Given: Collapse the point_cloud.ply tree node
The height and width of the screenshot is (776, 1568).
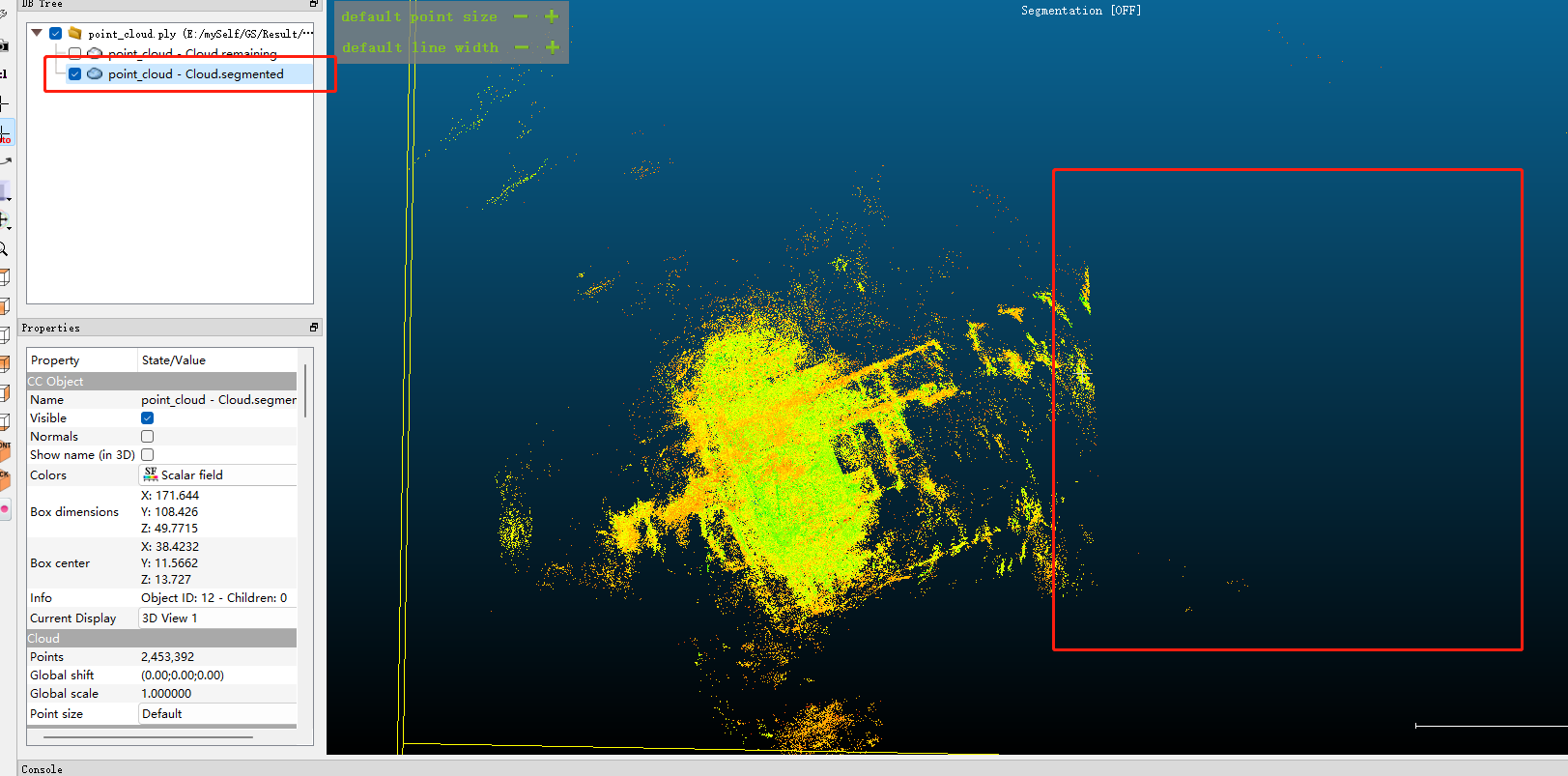Looking at the screenshot, I should coord(37,33).
